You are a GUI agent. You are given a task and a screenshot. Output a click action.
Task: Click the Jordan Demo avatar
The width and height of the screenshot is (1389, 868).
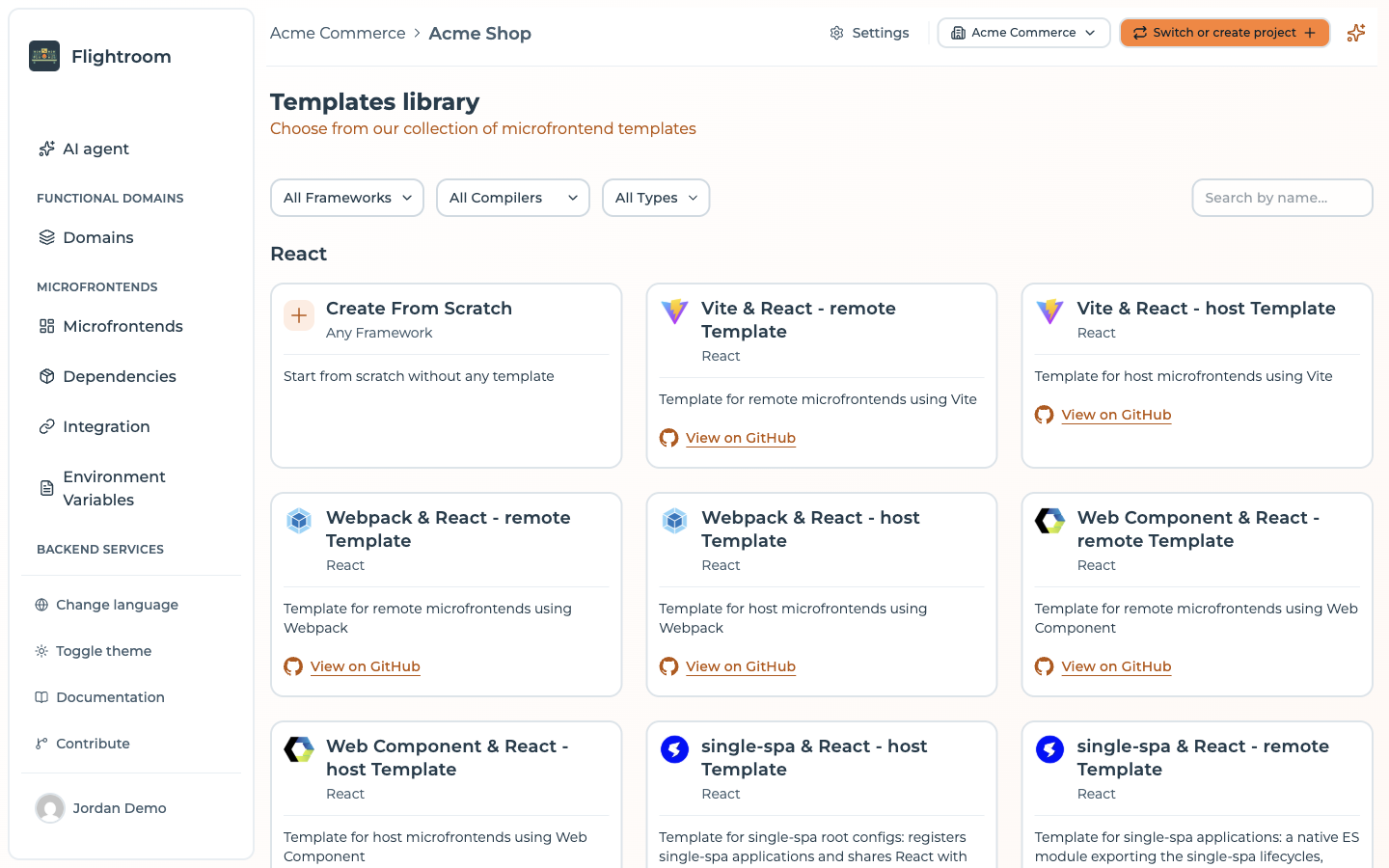(50, 808)
